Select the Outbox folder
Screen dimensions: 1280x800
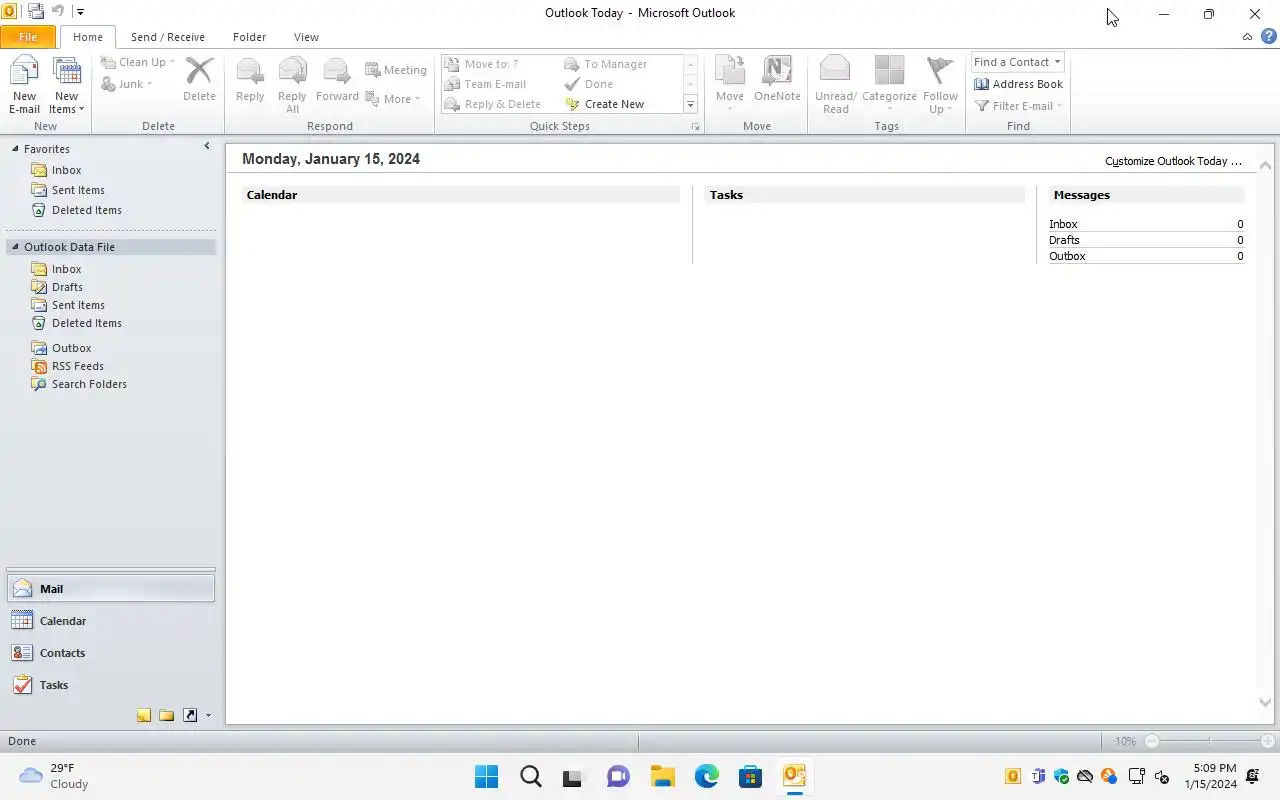[x=71, y=348]
